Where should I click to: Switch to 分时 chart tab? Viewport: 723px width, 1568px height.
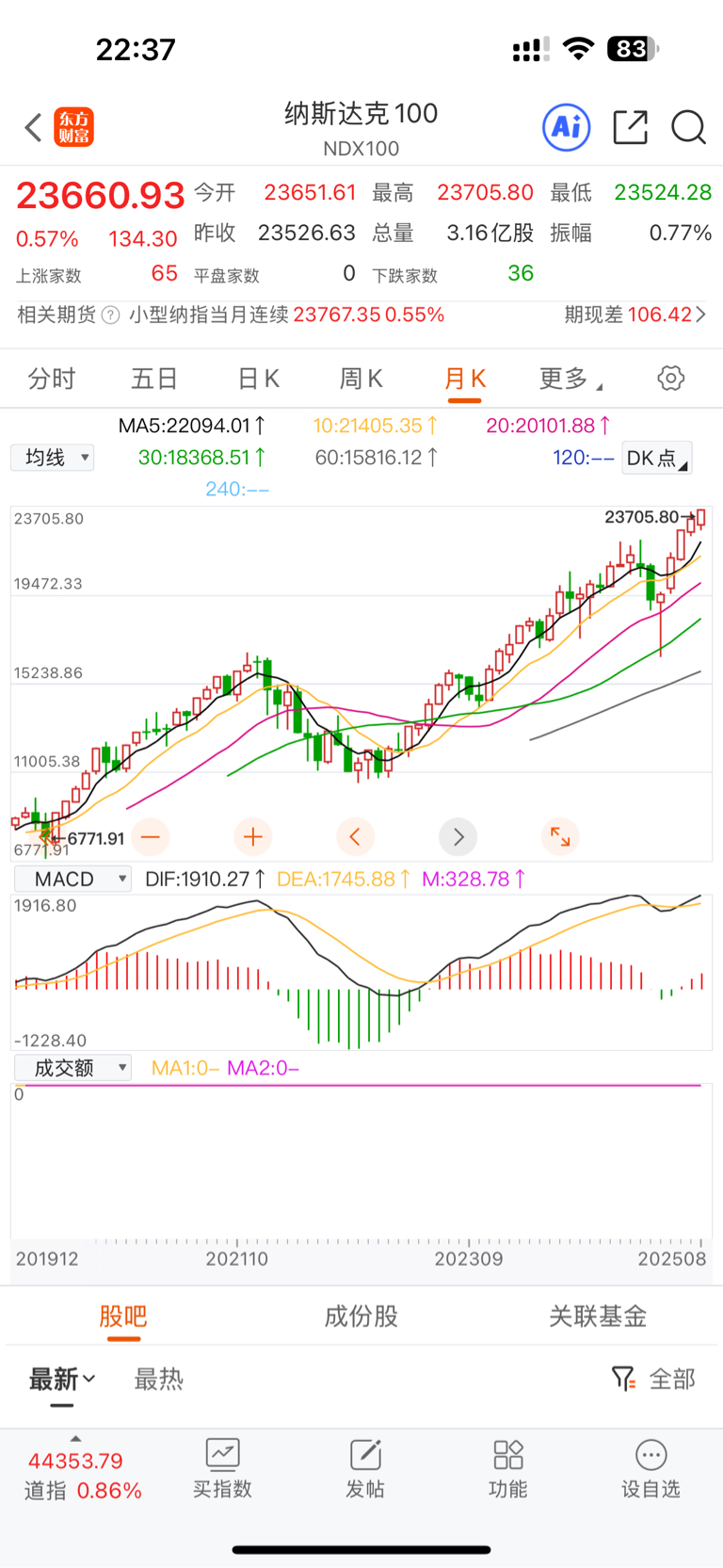click(x=52, y=379)
